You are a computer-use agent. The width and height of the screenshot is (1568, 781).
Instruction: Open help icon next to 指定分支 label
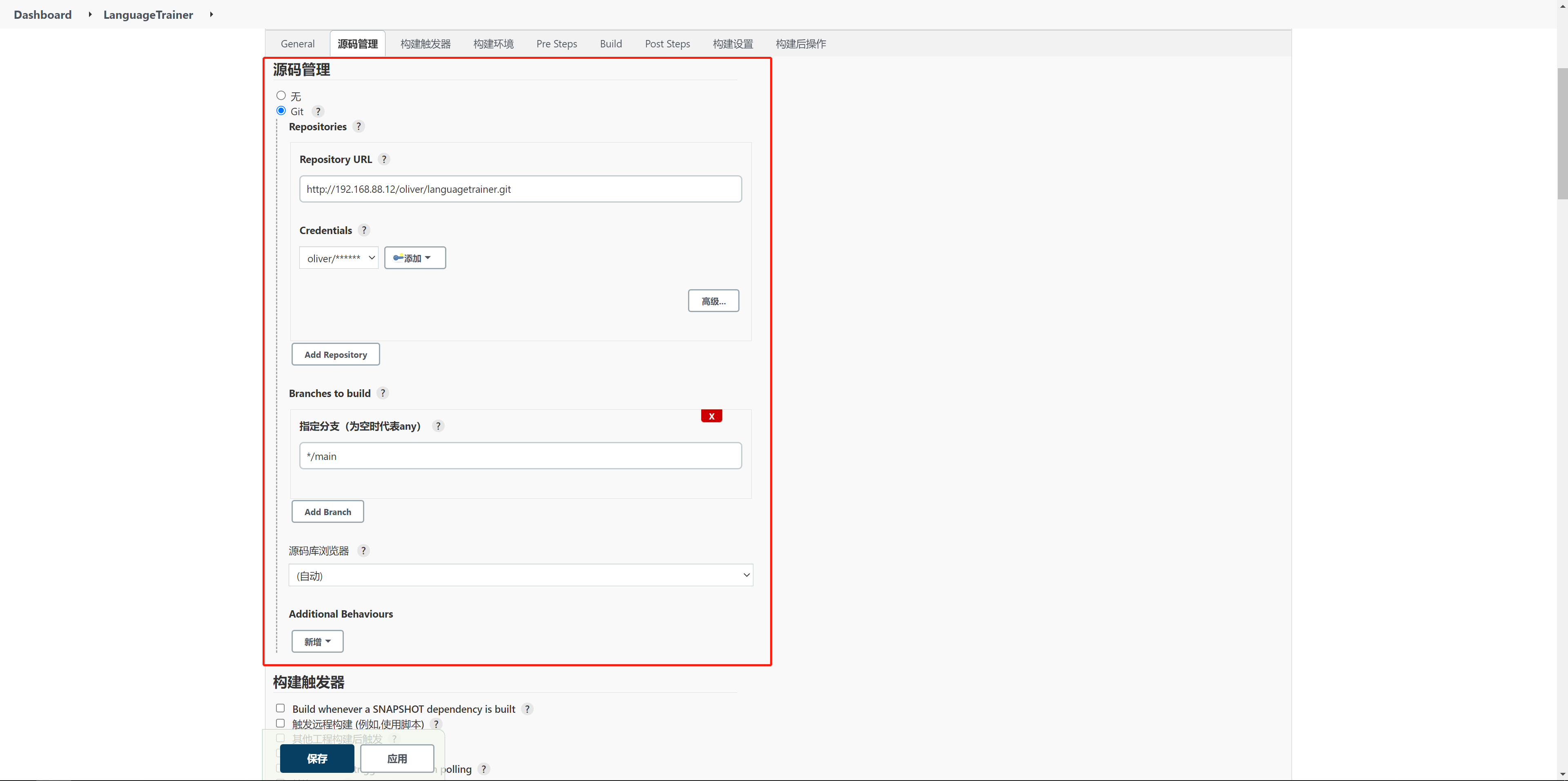(438, 426)
